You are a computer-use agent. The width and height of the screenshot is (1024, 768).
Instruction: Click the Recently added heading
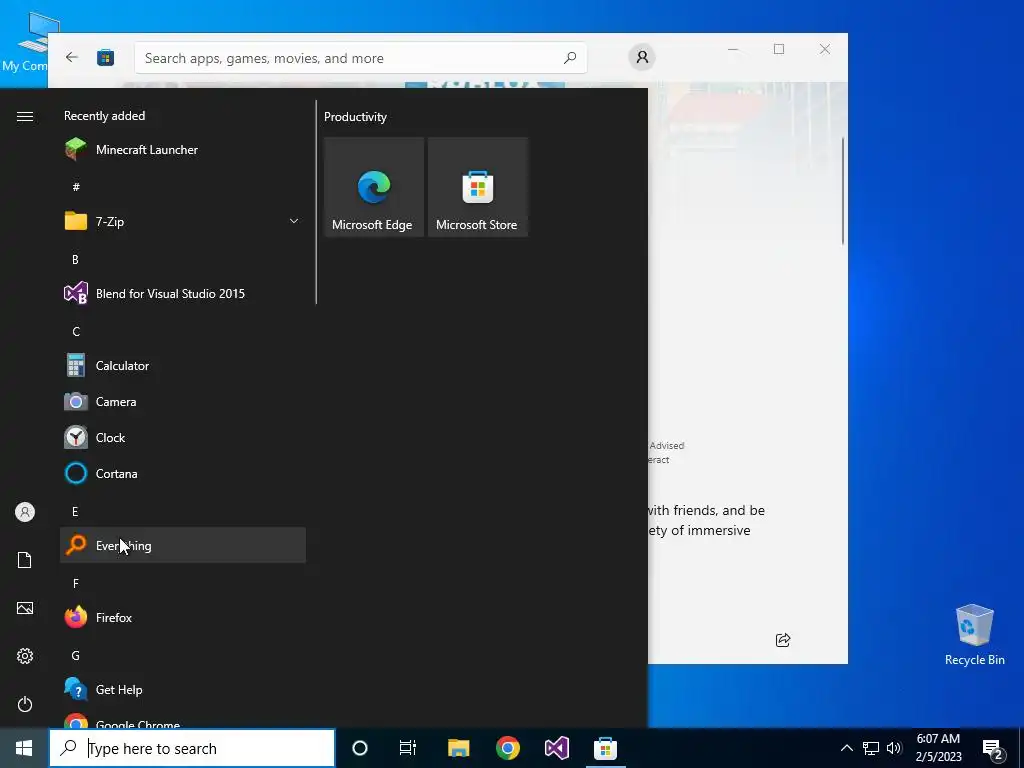(104, 116)
